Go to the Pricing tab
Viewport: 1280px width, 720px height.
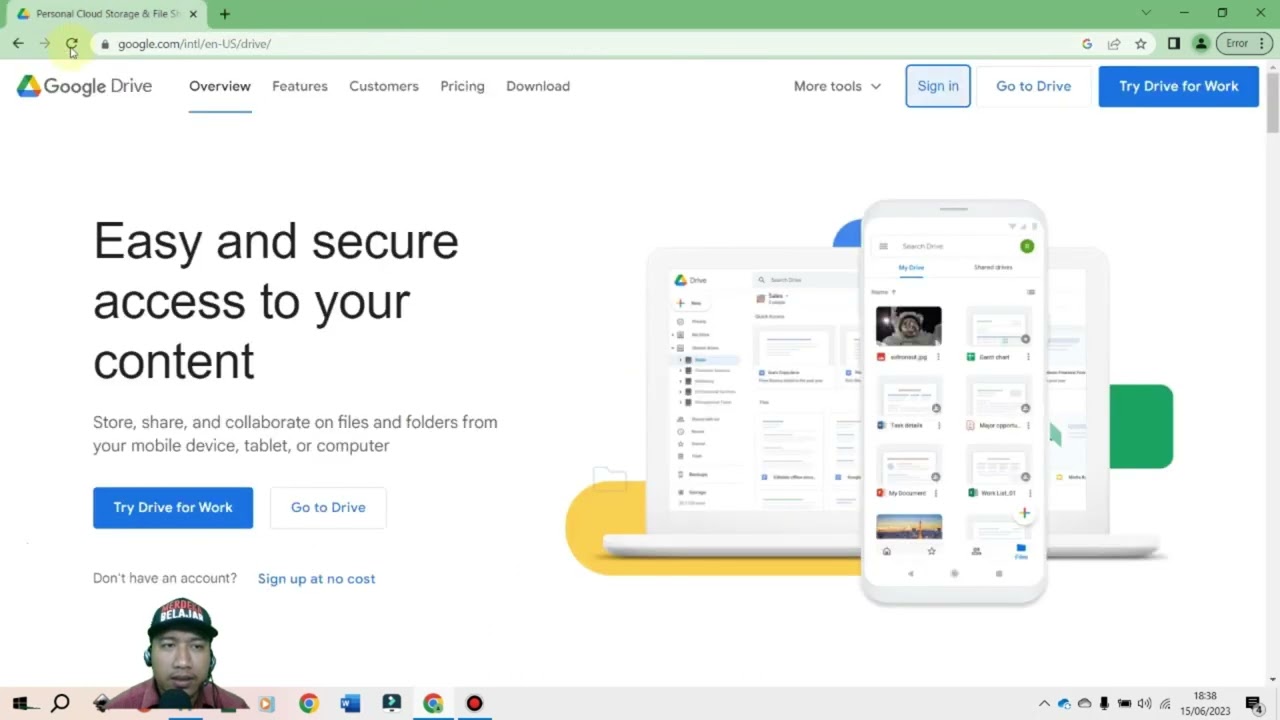[x=462, y=86]
